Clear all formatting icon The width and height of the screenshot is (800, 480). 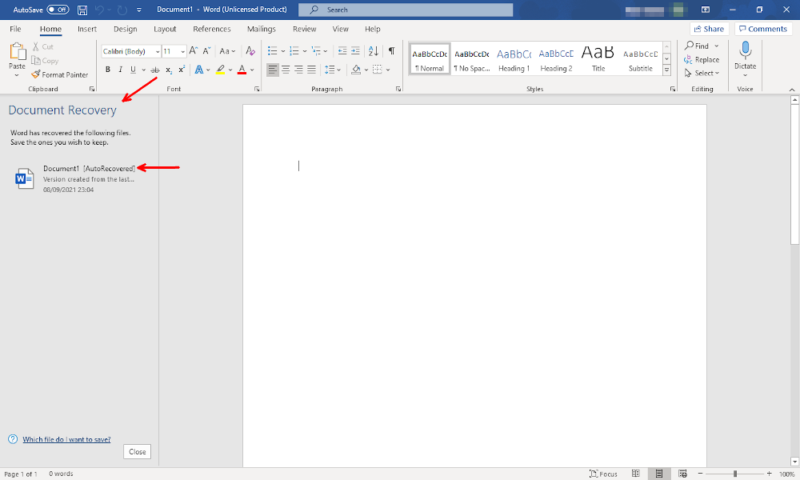250,51
